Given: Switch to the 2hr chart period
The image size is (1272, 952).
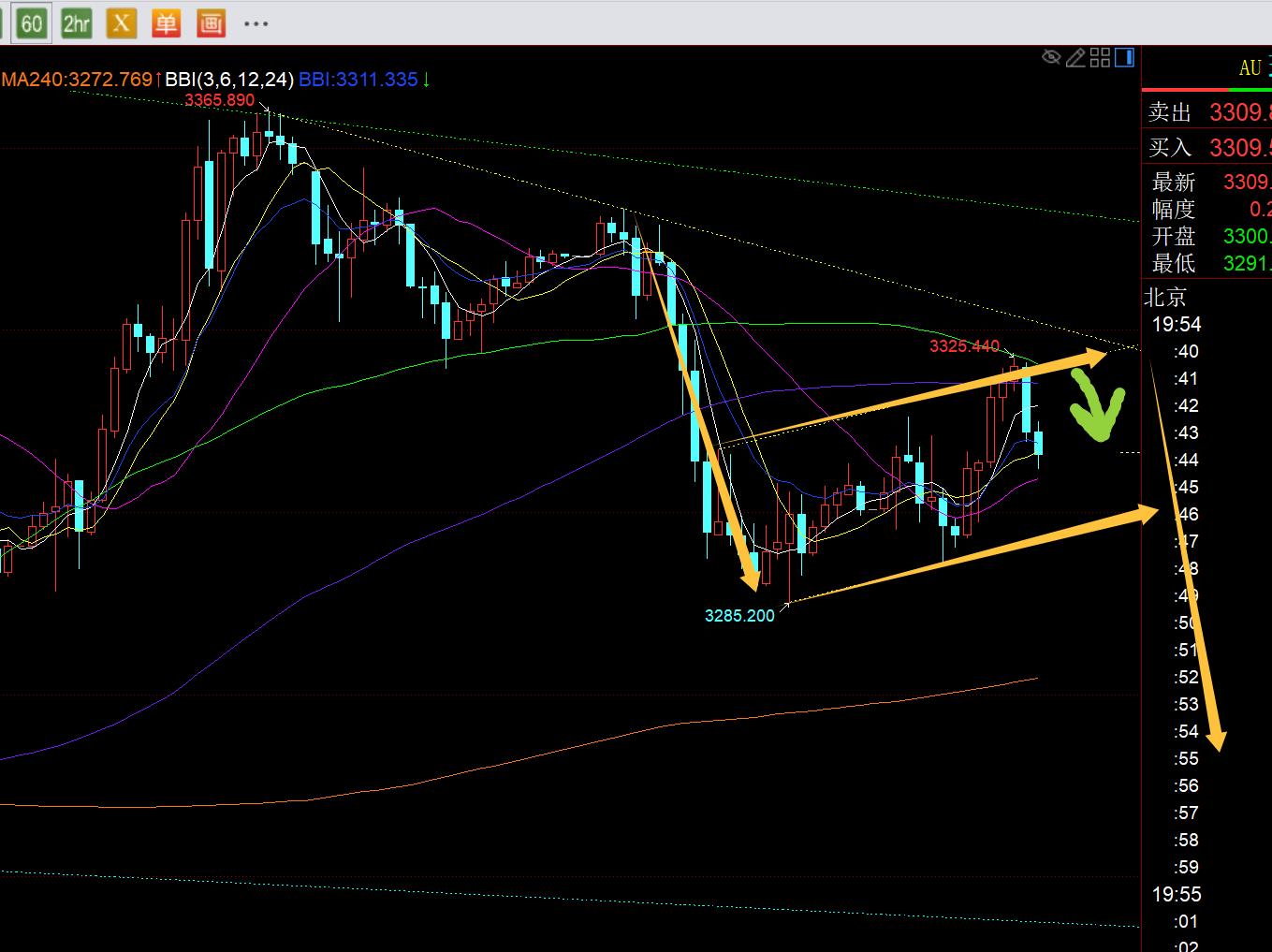Looking at the screenshot, I should pyautogui.click(x=77, y=23).
